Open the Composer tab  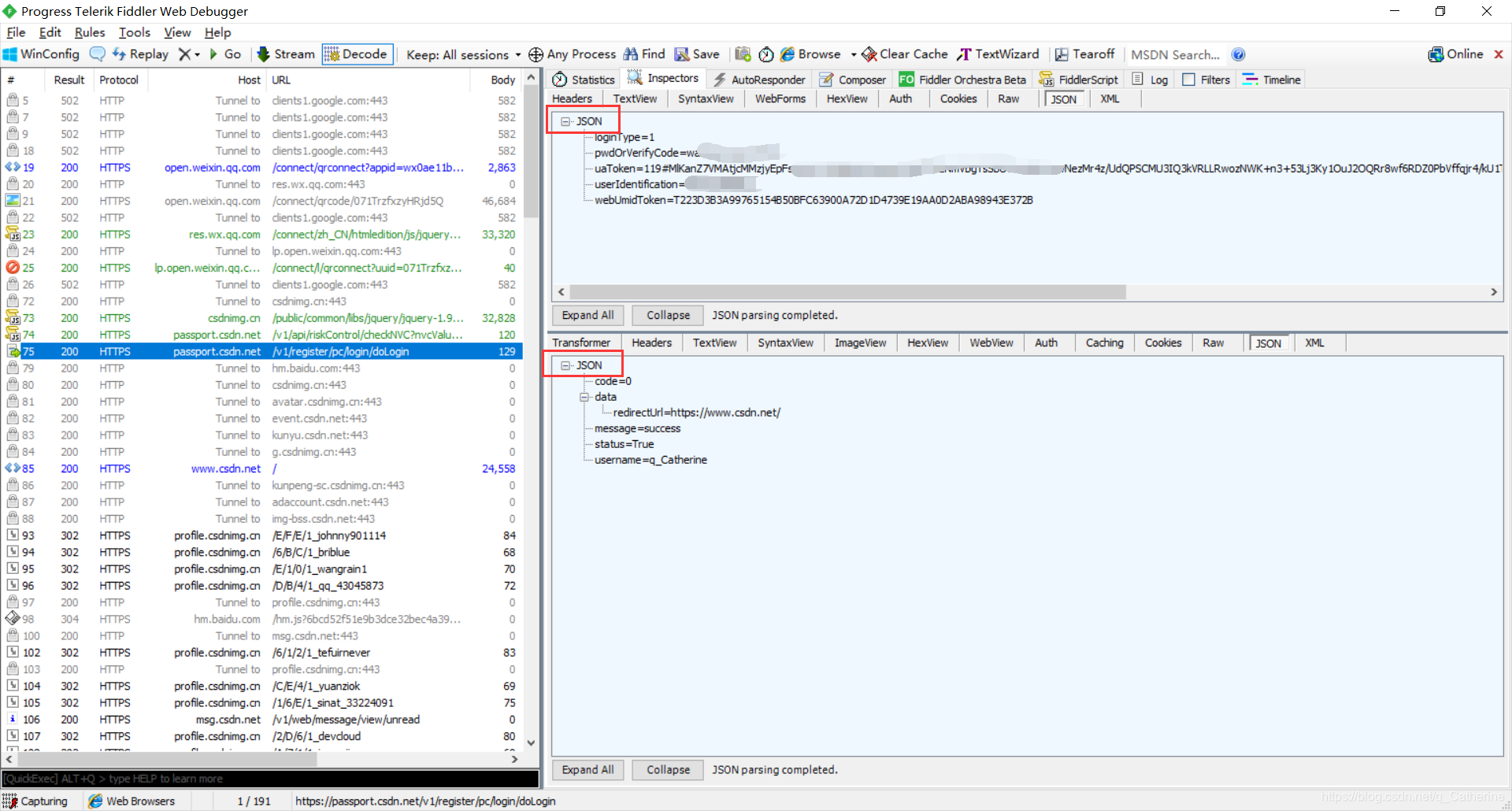click(853, 80)
